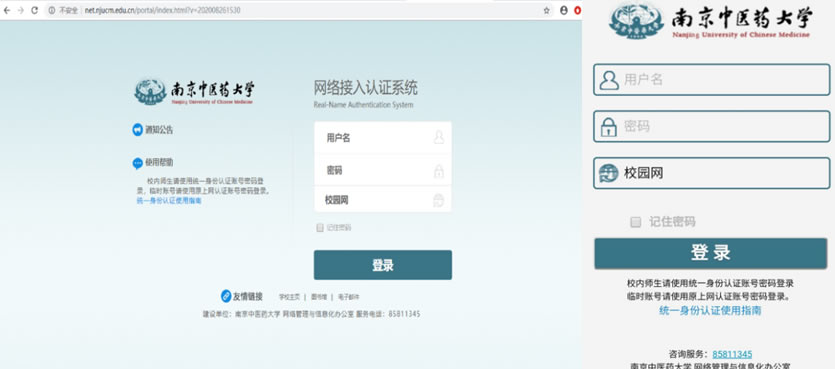The width and height of the screenshot is (835, 369).
Task: Open desktop 统一身份认证使用指南 link
Action: (x=169, y=201)
